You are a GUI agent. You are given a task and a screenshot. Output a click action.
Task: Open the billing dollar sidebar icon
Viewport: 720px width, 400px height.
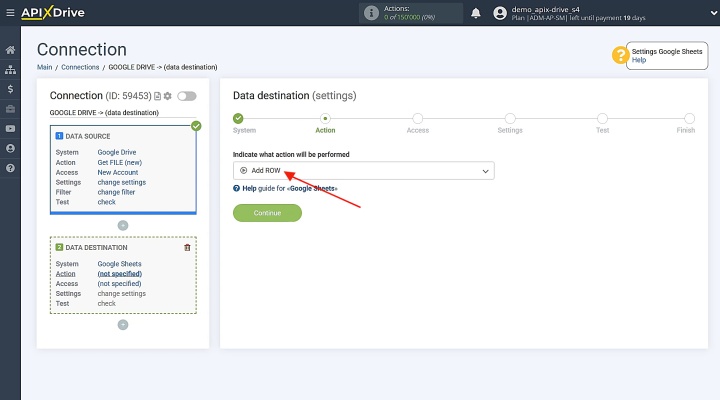[10, 89]
